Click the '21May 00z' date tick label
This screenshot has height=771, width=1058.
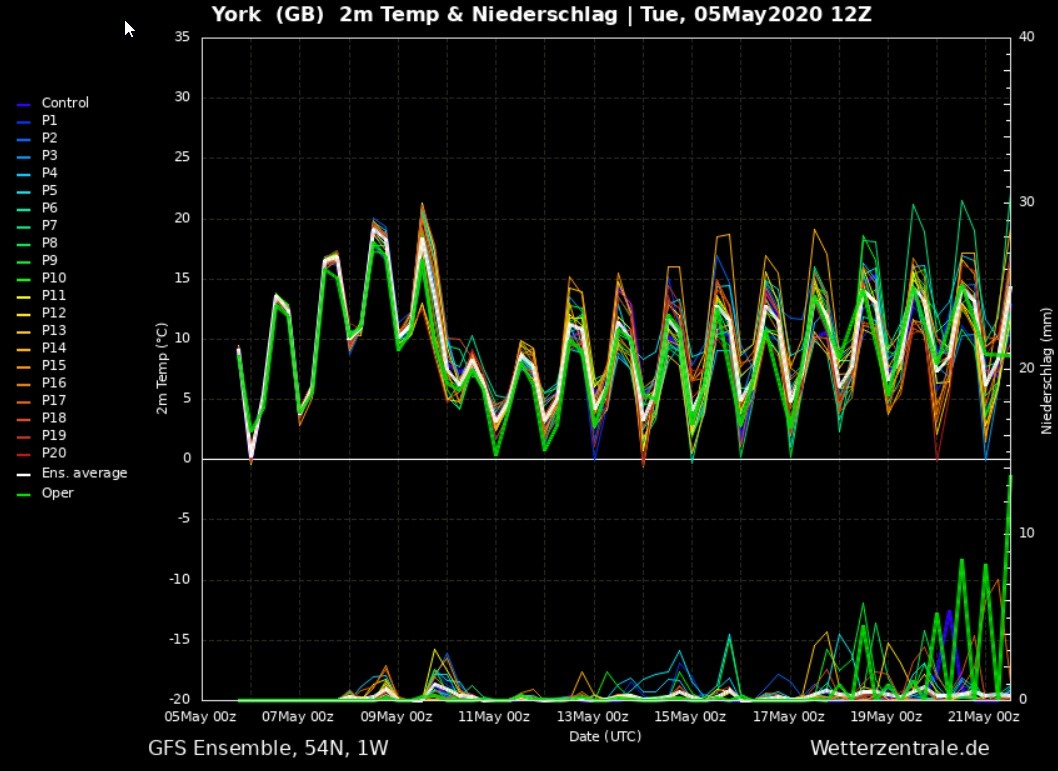pos(984,717)
